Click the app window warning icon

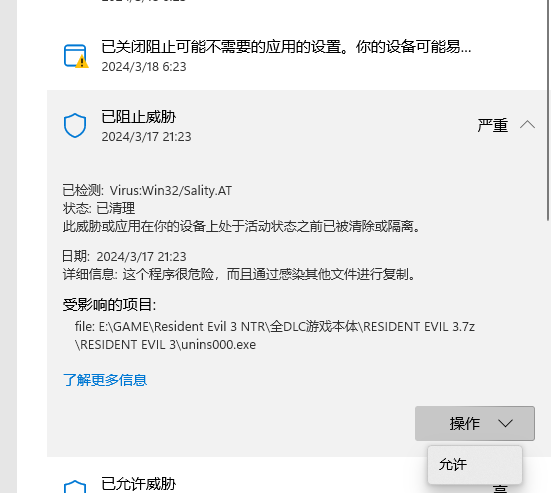(76, 56)
